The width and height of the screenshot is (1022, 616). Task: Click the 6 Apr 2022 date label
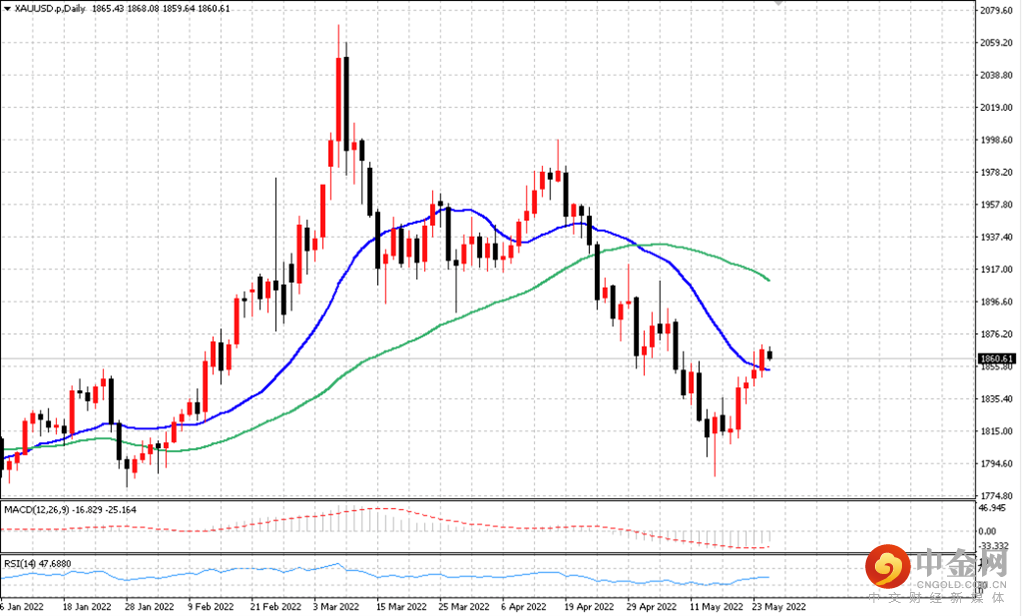click(x=524, y=607)
